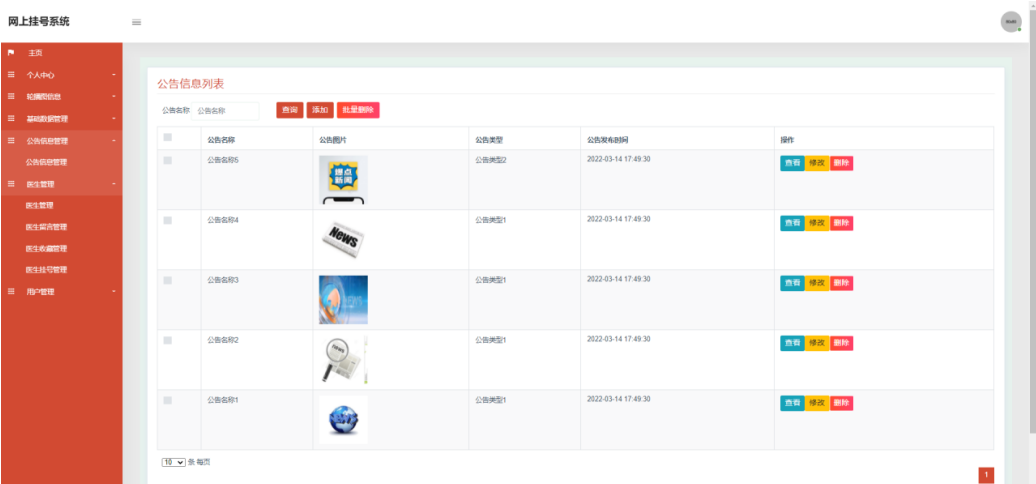Viewport: 1036px width, 484px height.
Task: Open the 10 条每页 page size dropdown
Action: point(174,462)
